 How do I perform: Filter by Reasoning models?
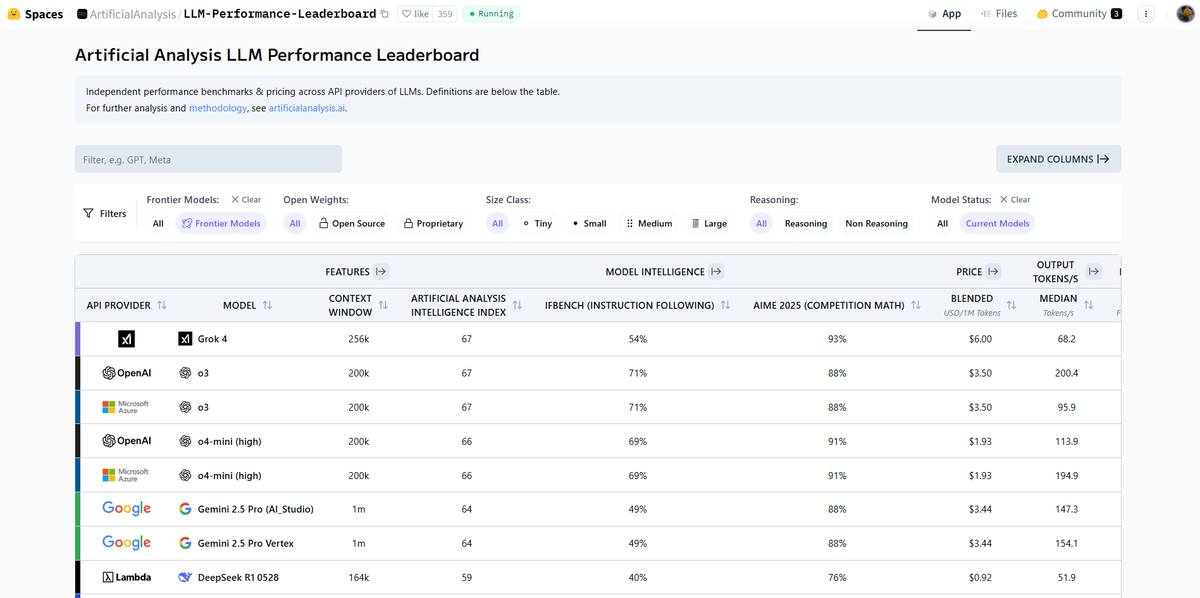click(806, 223)
